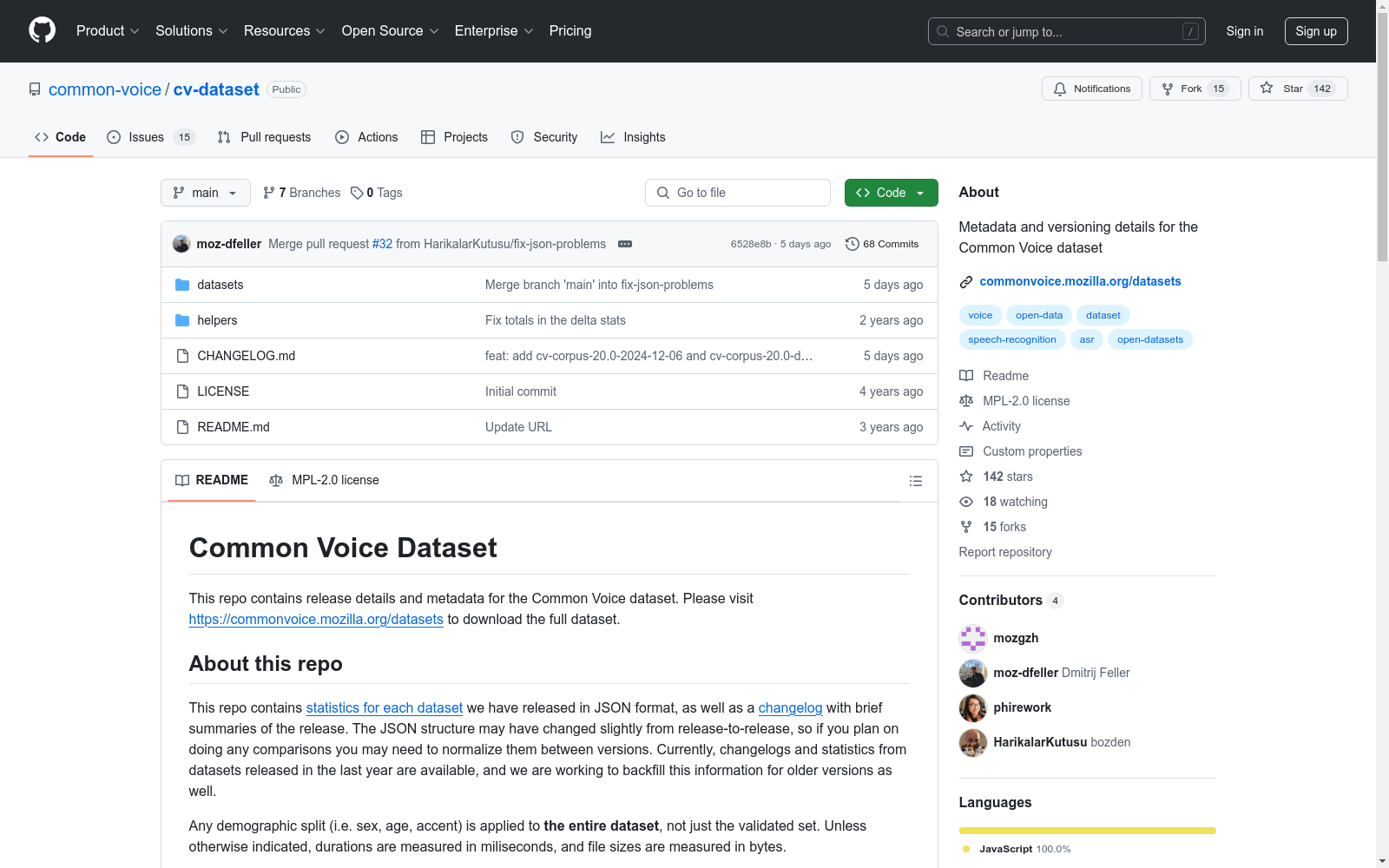
Task: Click the link icon beside commonvoice URL
Action: [x=966, y=282]
